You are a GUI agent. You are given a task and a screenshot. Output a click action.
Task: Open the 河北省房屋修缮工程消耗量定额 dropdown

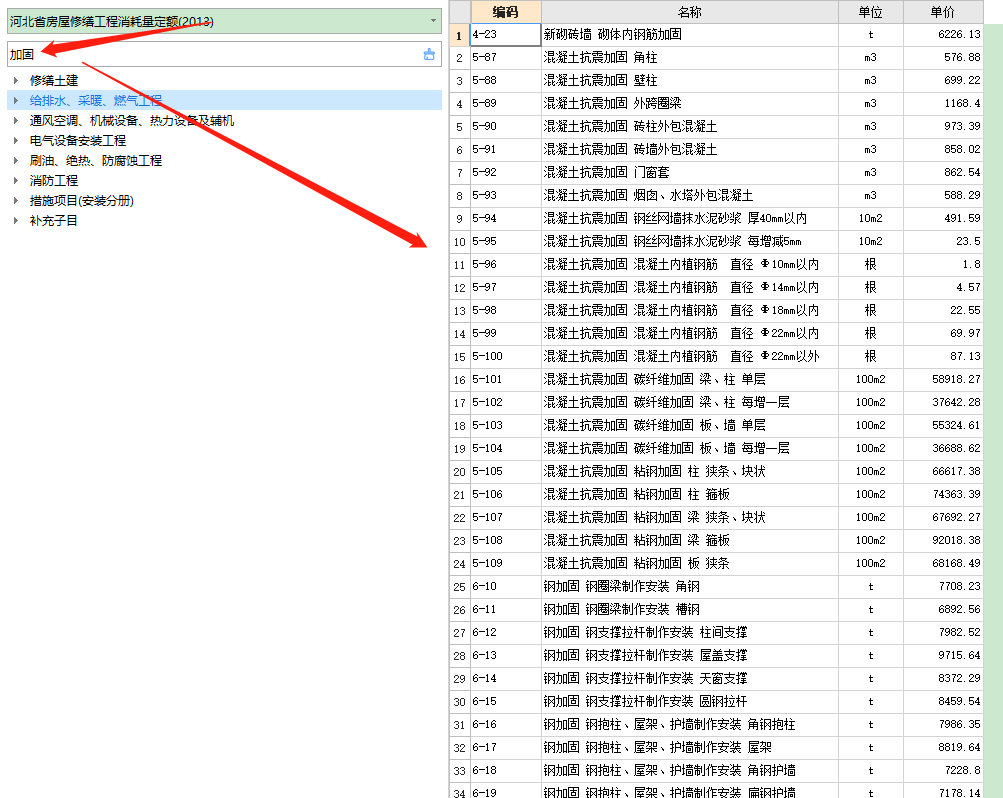point(433,21)
